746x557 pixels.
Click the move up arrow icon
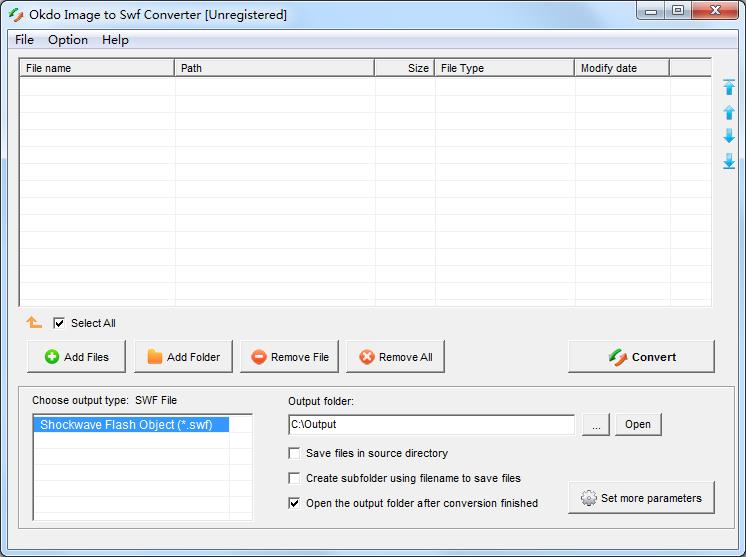729,113
